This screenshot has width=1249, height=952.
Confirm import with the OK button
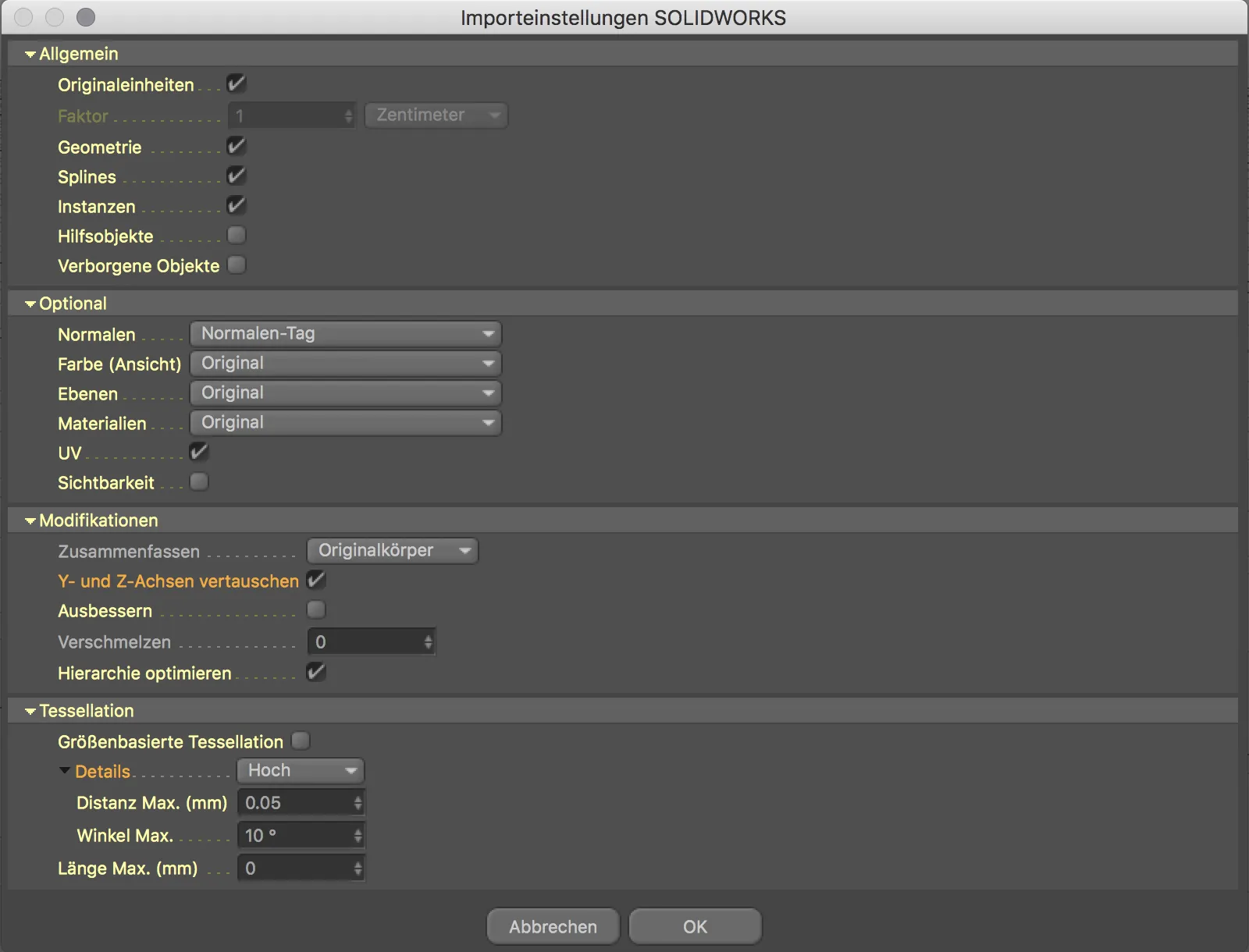coord(694,926)
